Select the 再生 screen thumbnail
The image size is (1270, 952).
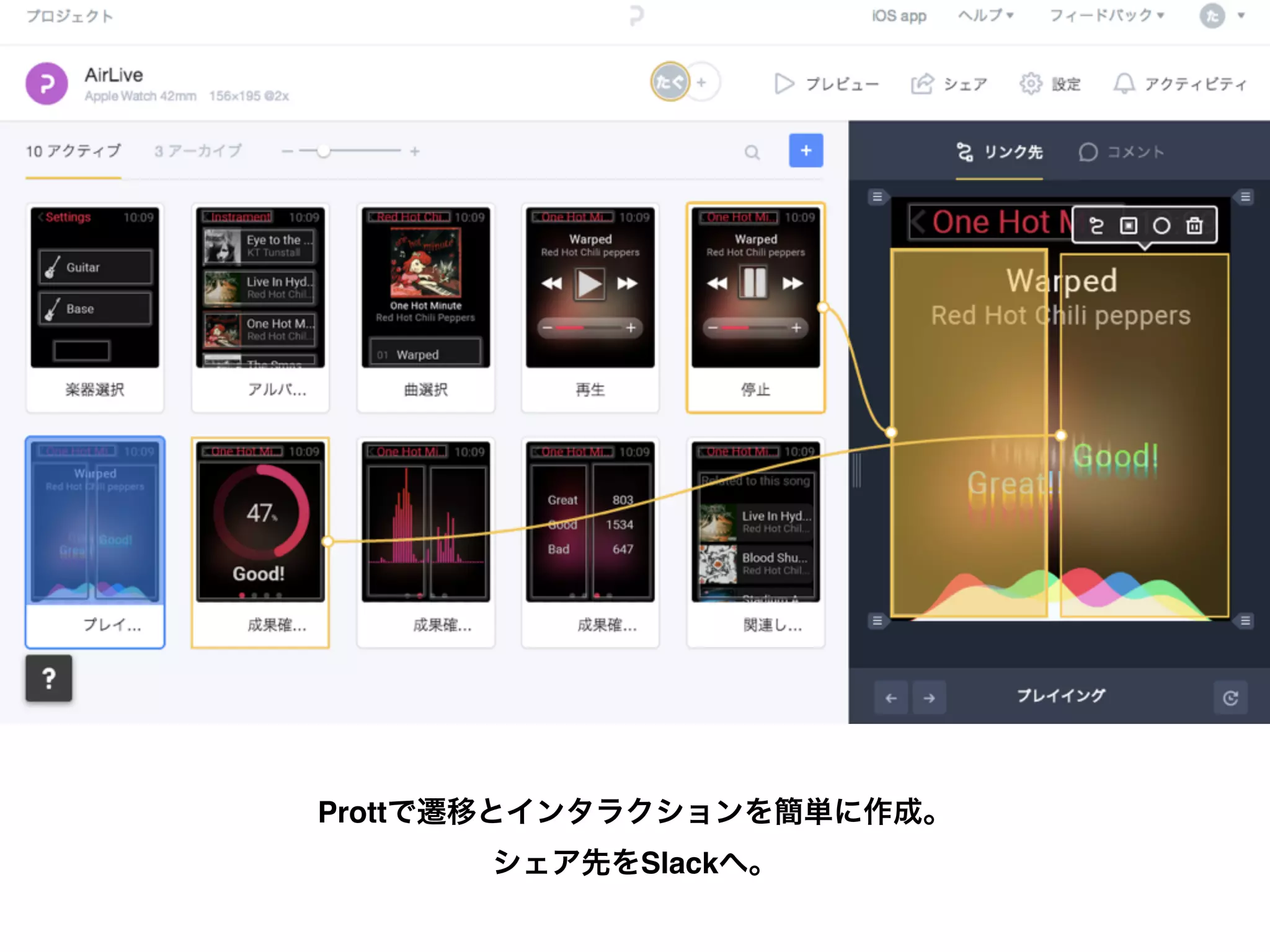pos(590,307)
